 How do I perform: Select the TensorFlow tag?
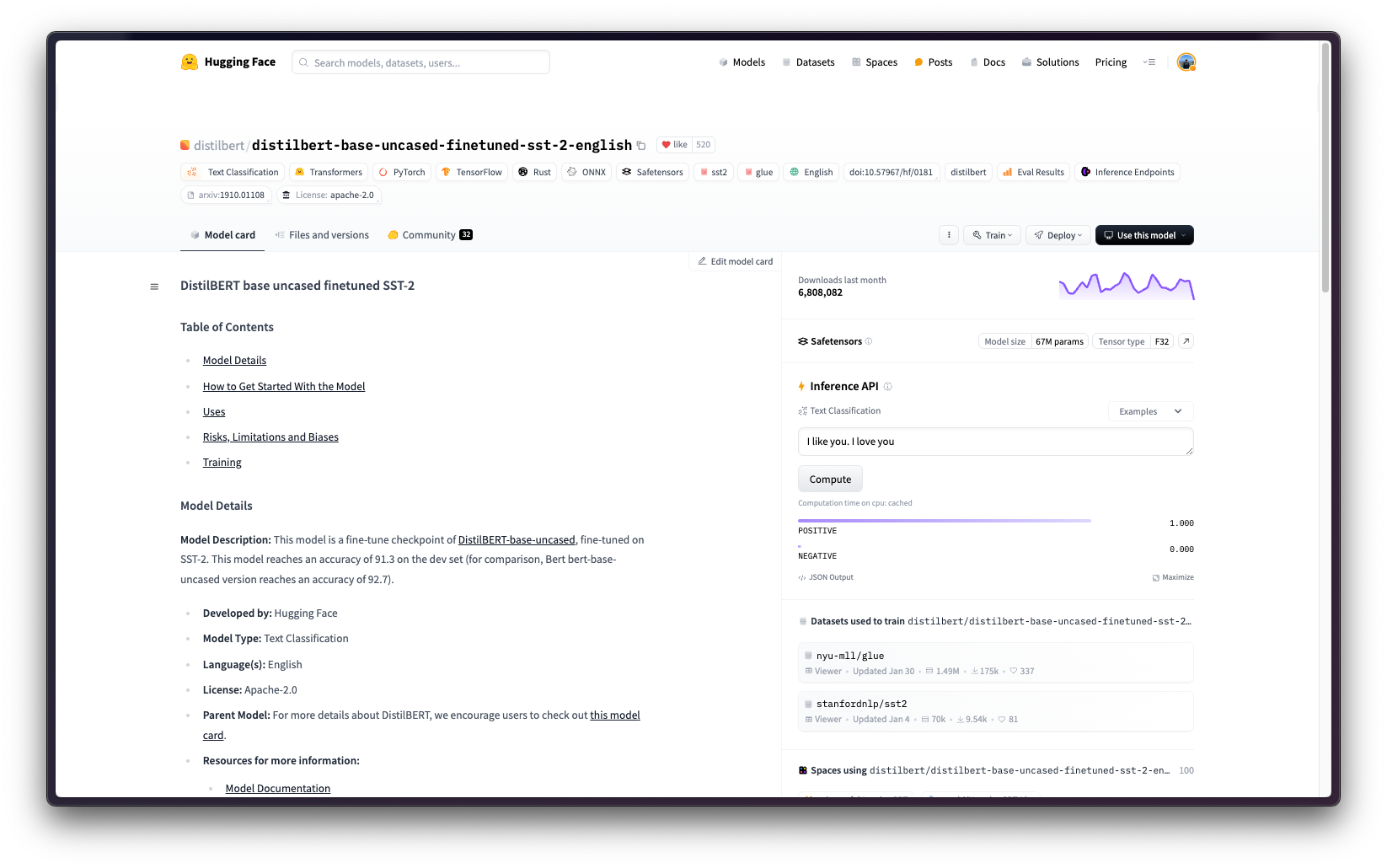[x=472, y=172]
